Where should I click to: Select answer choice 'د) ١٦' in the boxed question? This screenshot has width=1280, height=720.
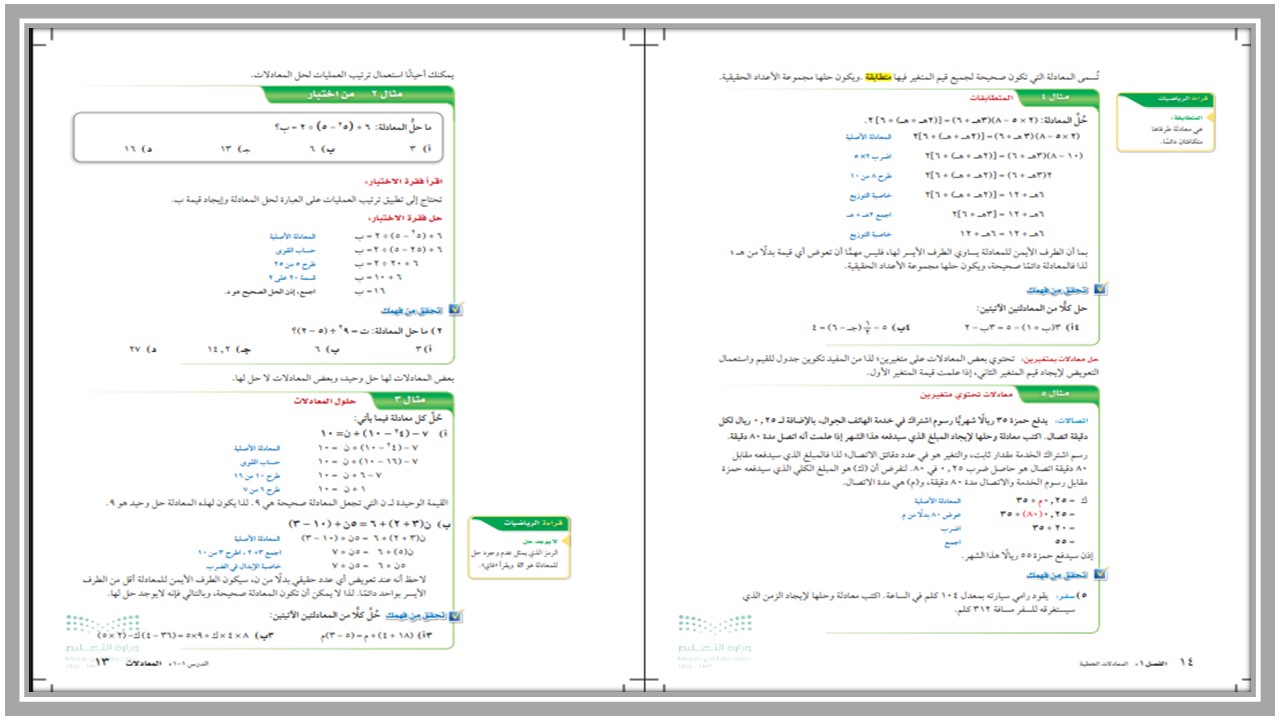click(138, 147)
